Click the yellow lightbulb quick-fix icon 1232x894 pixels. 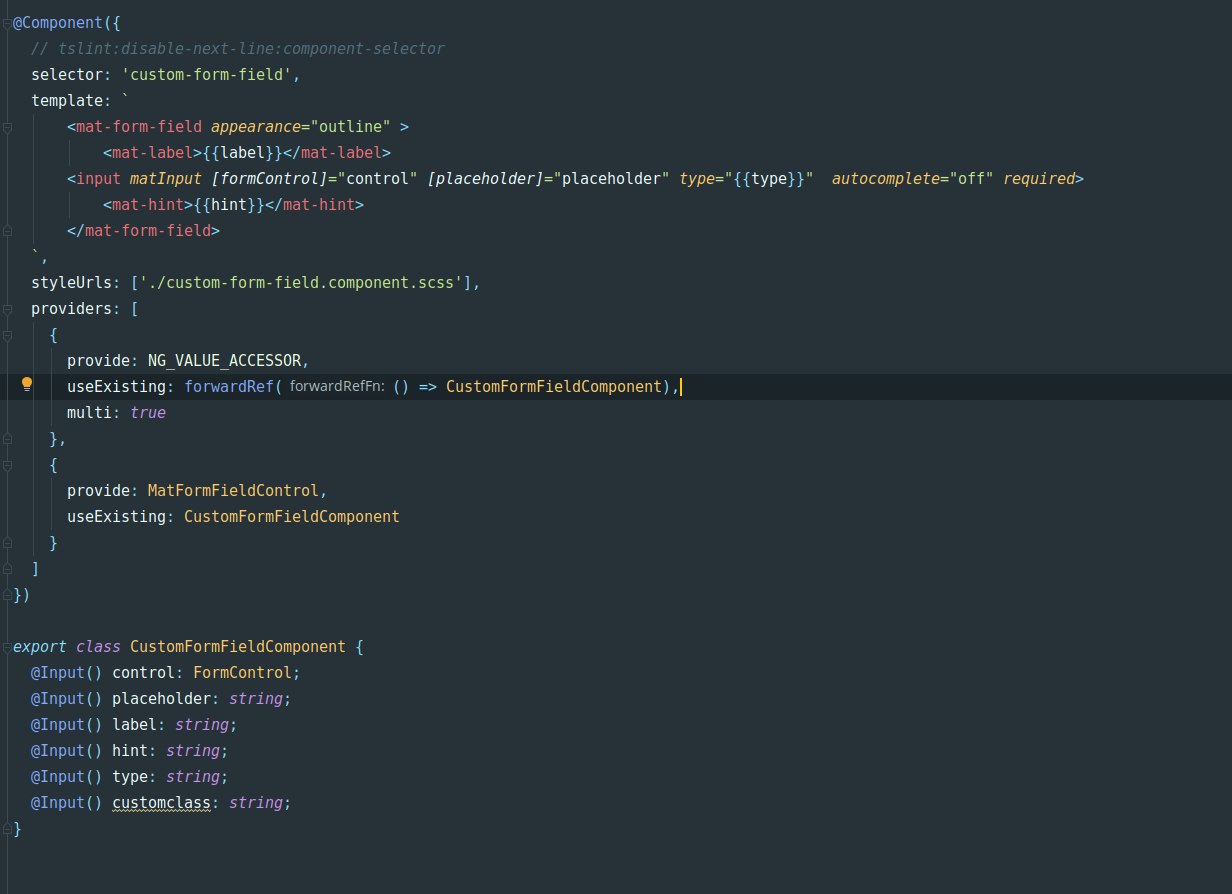click(27, 385)
